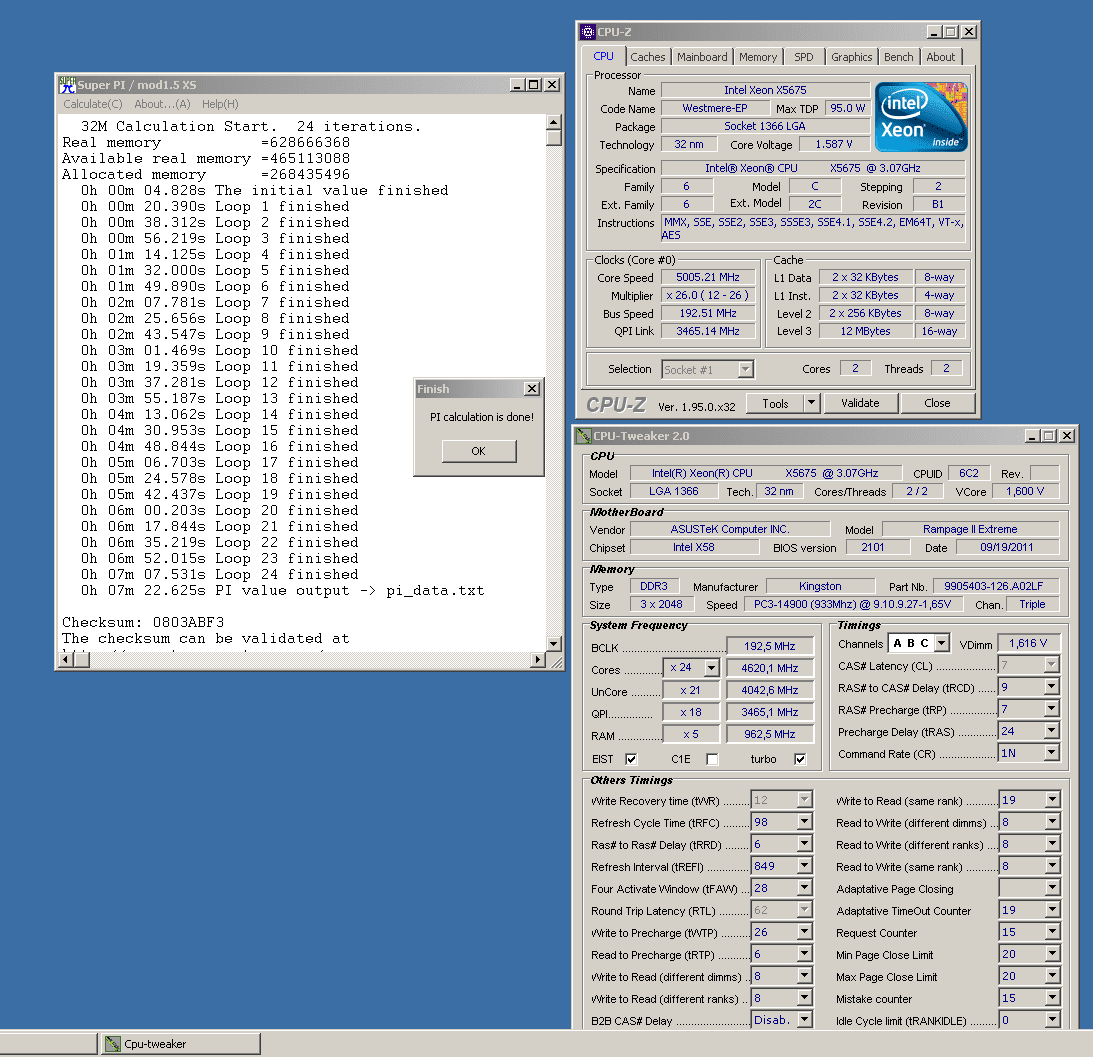Click the Close button in CPU-Z

937,403
